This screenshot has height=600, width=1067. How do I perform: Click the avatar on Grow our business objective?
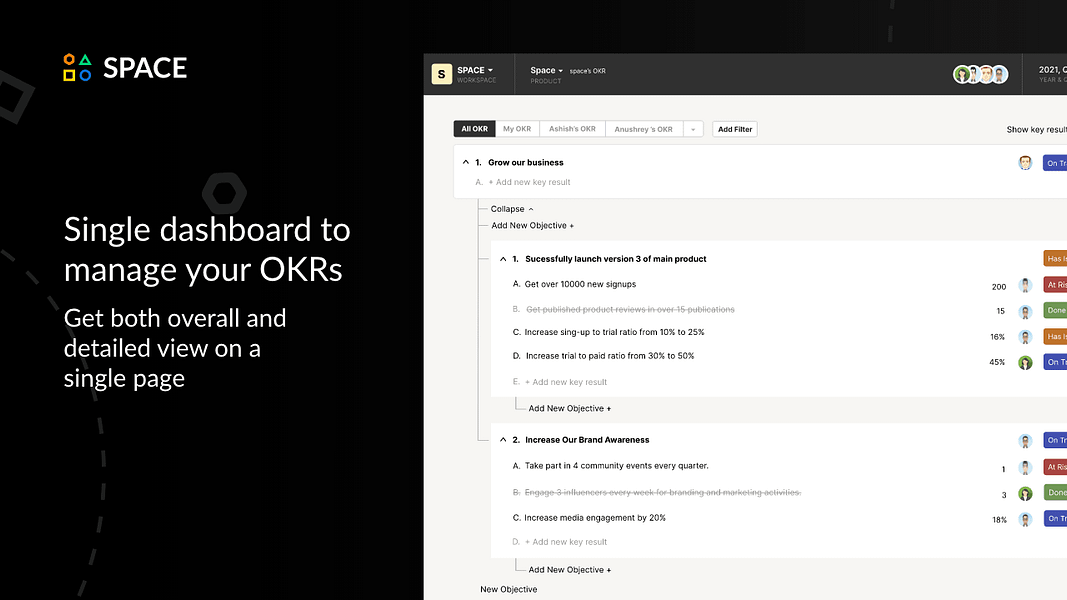coord(1025,162)
